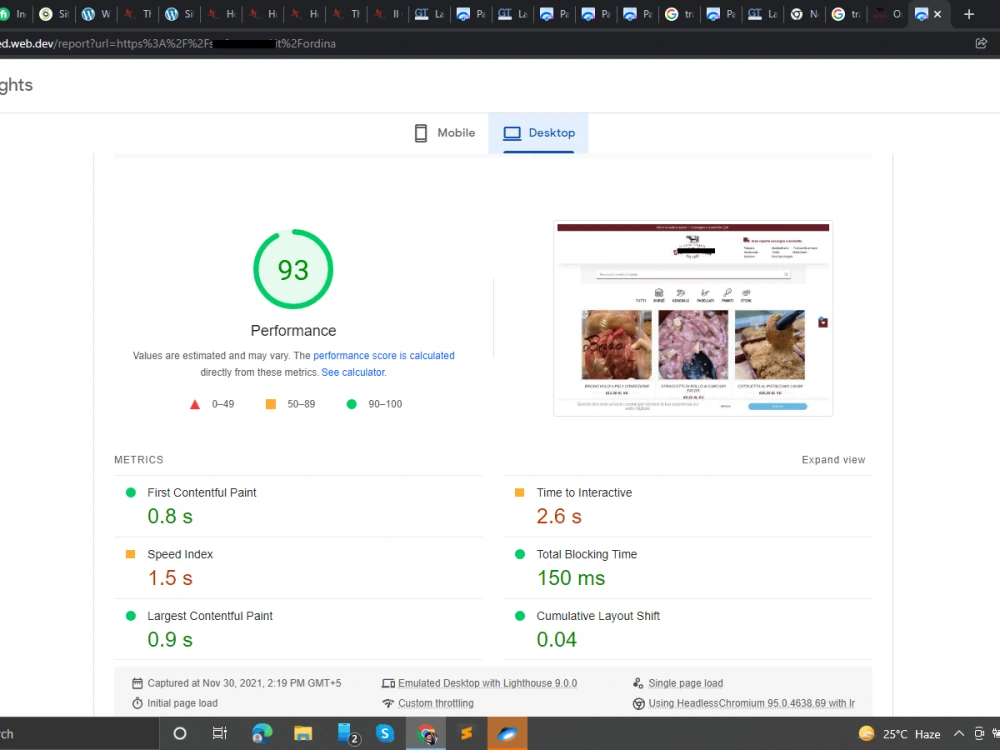Image resolution: width=1000 pixels, height=750 pixels.
Task: Click the wifi icon beside Custom throttling
Action: pos(388,703)
